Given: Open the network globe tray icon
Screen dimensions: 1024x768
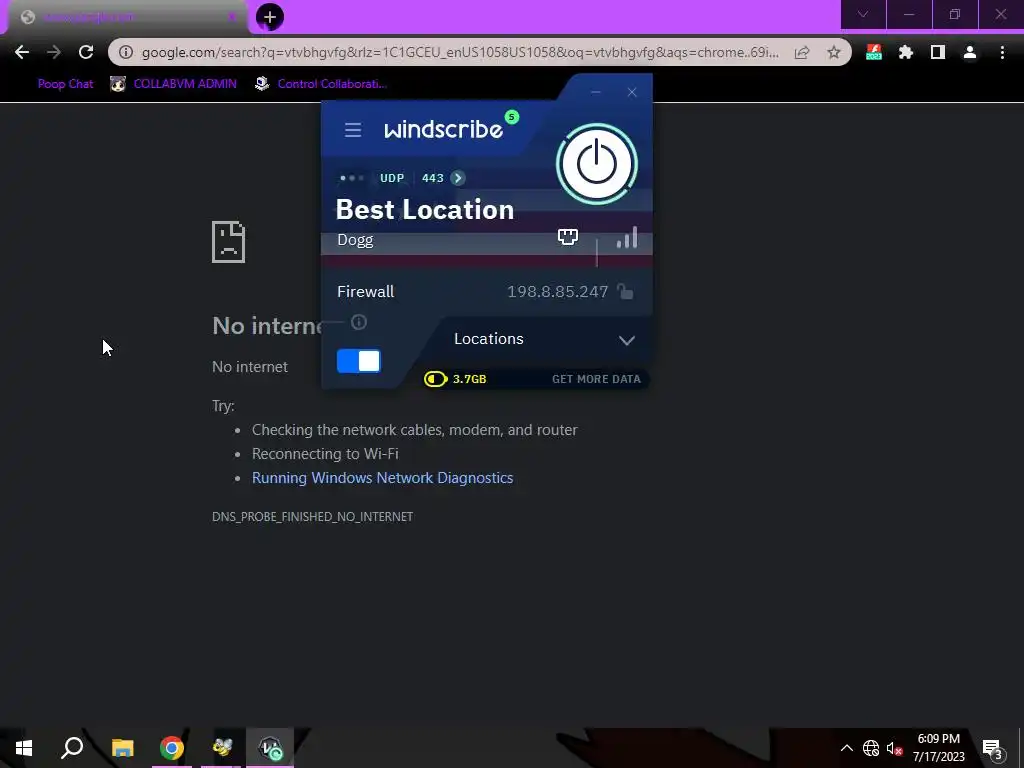Looking at the screenshot, I should click(871, 748).
